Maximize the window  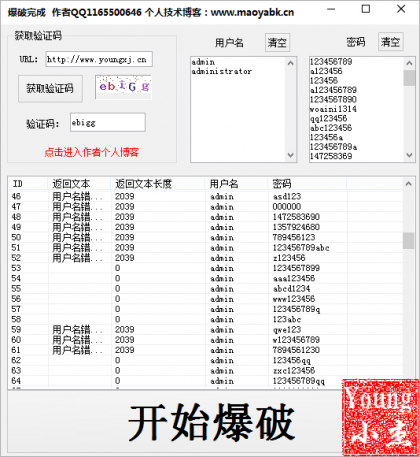(x=366, y=9)
